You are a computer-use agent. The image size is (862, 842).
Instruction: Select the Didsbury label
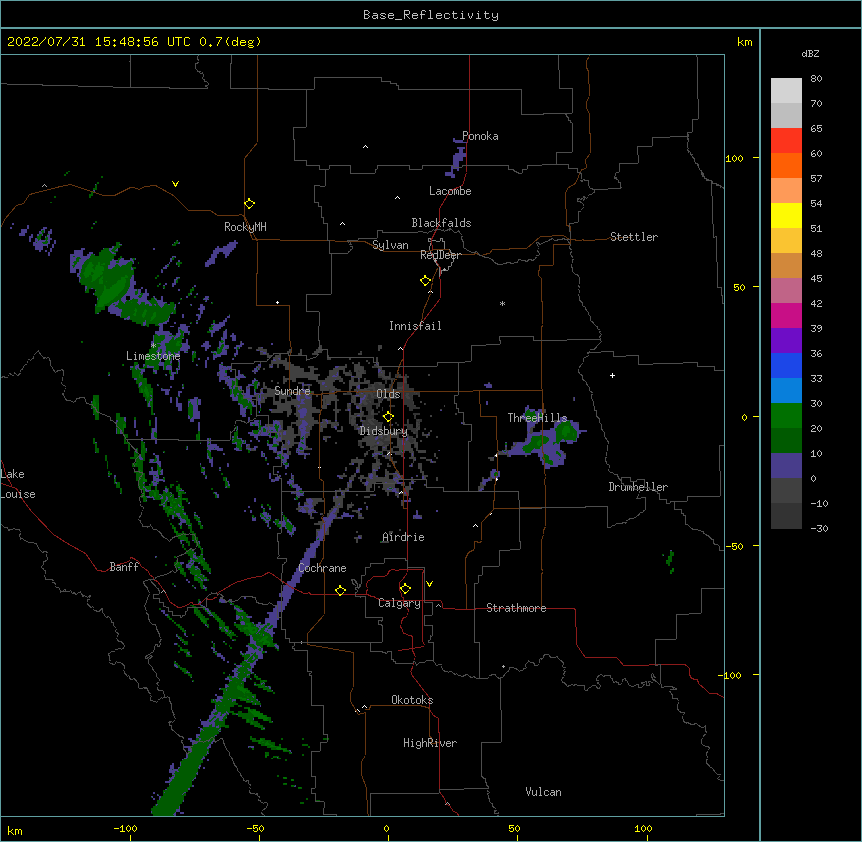384,431
